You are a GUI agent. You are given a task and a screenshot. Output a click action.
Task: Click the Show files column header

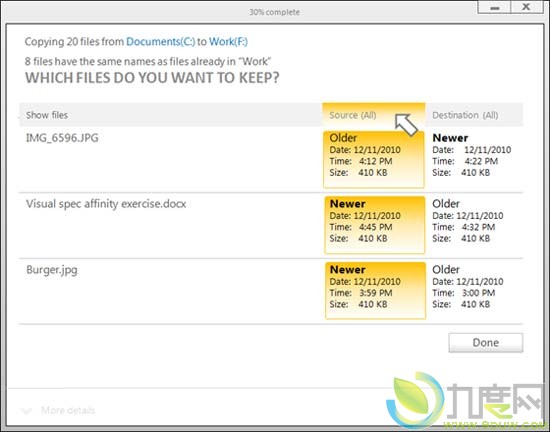[47, 115]
